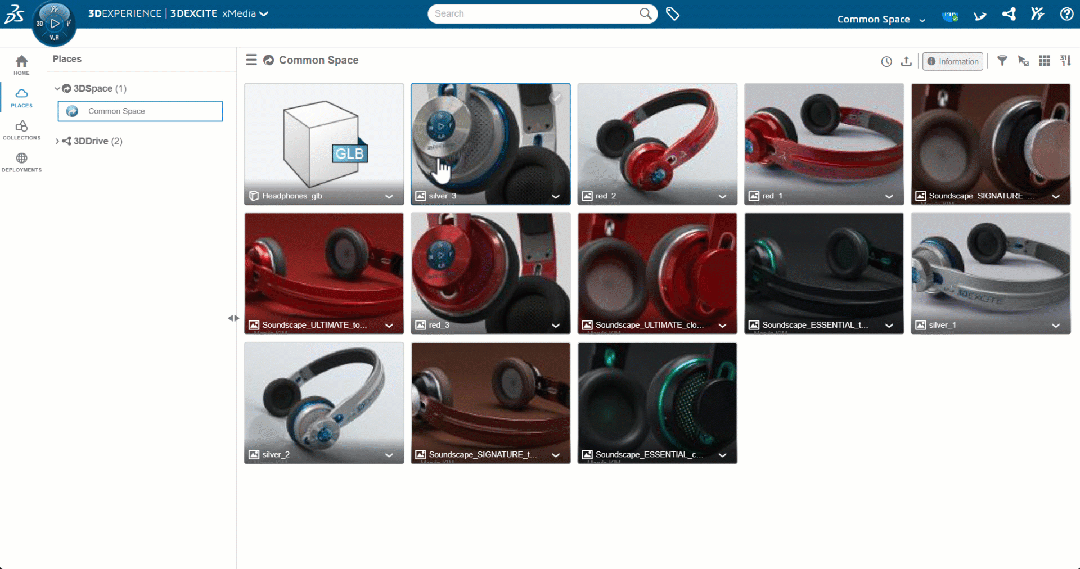Select Common Space in Places tree

(116, 111)
